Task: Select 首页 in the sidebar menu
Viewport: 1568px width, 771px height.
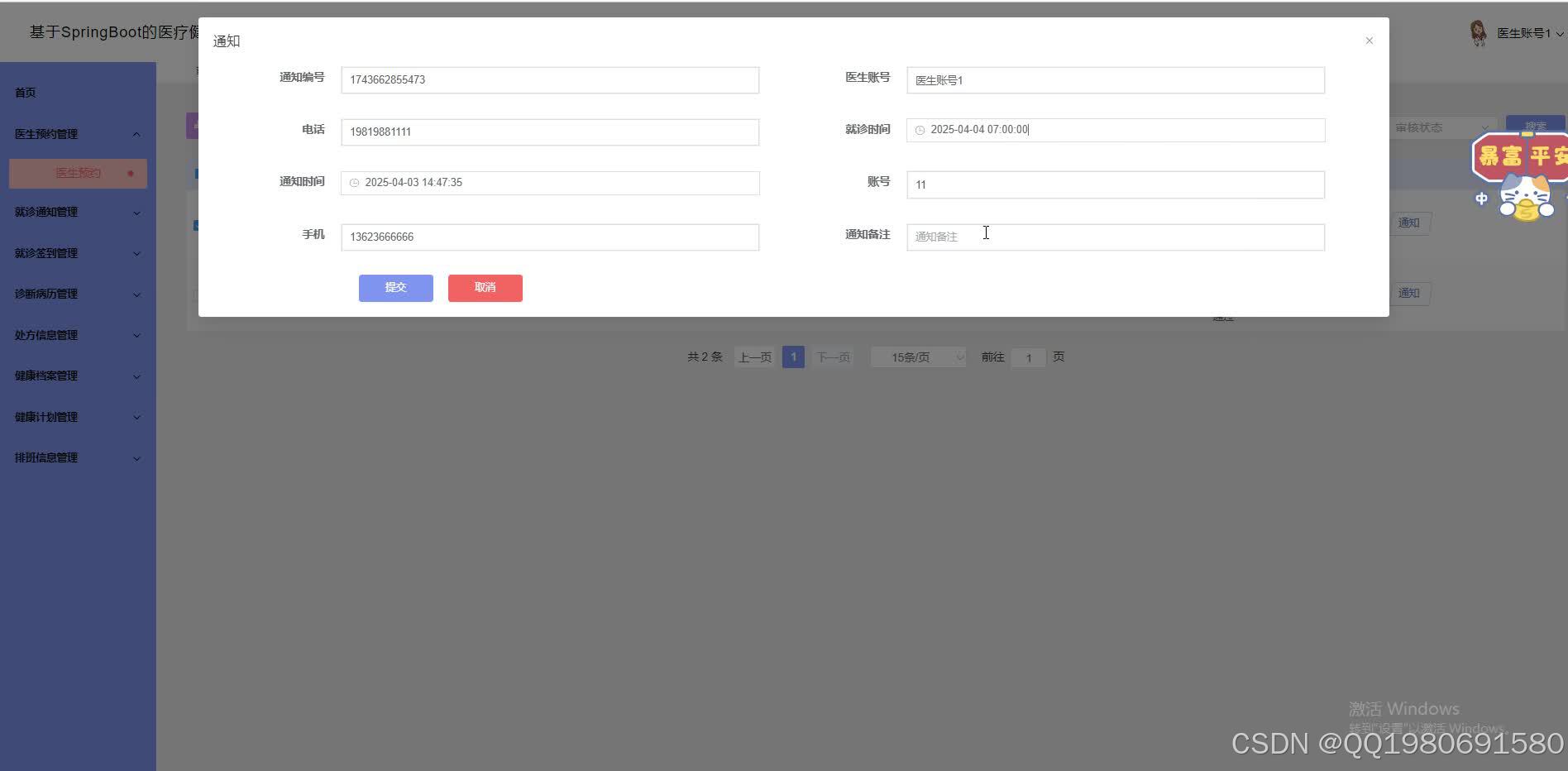Action: pos(24,92)
